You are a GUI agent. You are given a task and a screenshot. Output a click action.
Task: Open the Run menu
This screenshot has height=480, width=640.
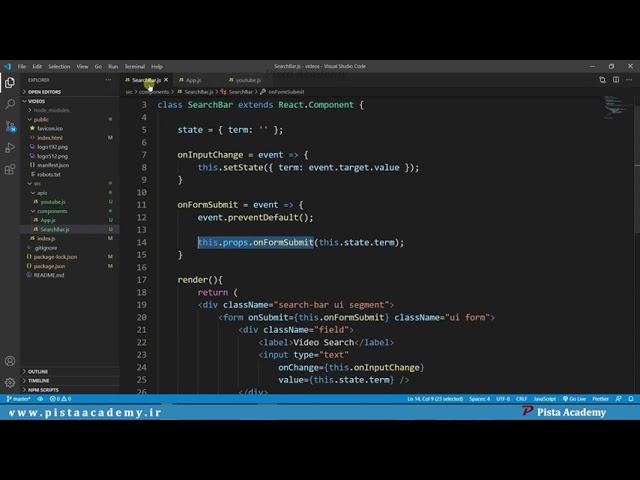pos(113,66)
